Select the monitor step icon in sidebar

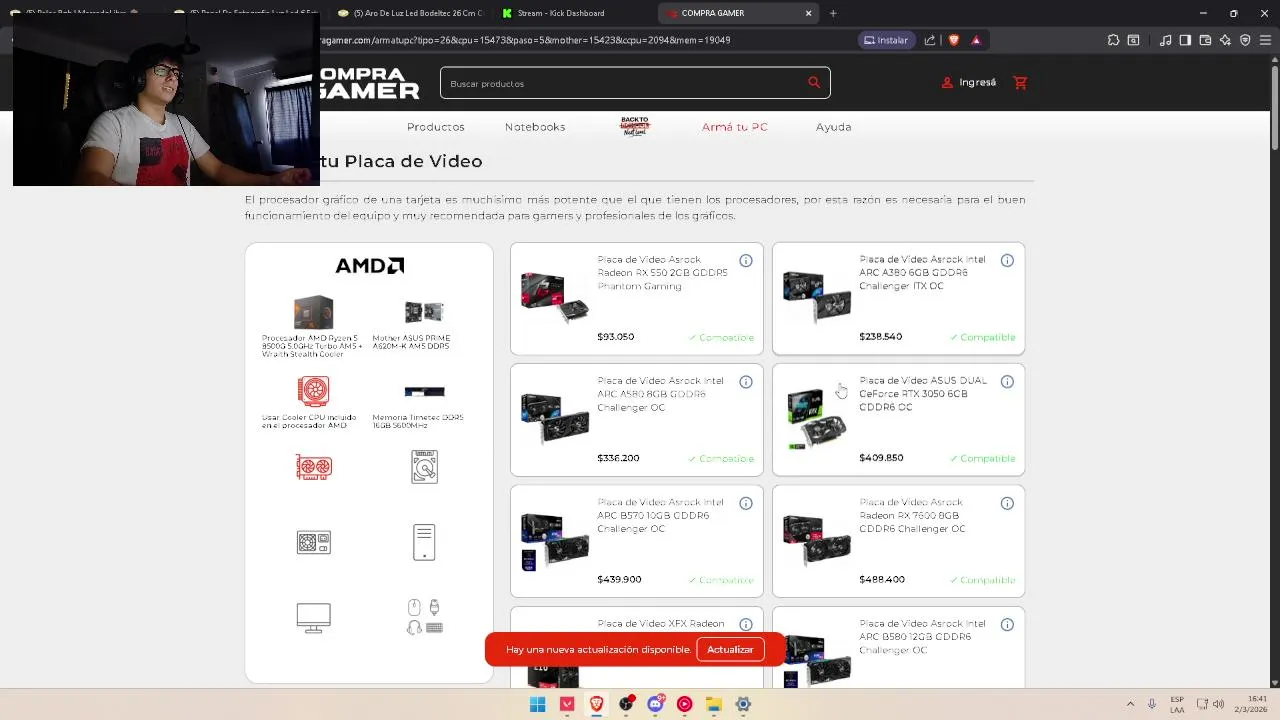coord(314,618)
